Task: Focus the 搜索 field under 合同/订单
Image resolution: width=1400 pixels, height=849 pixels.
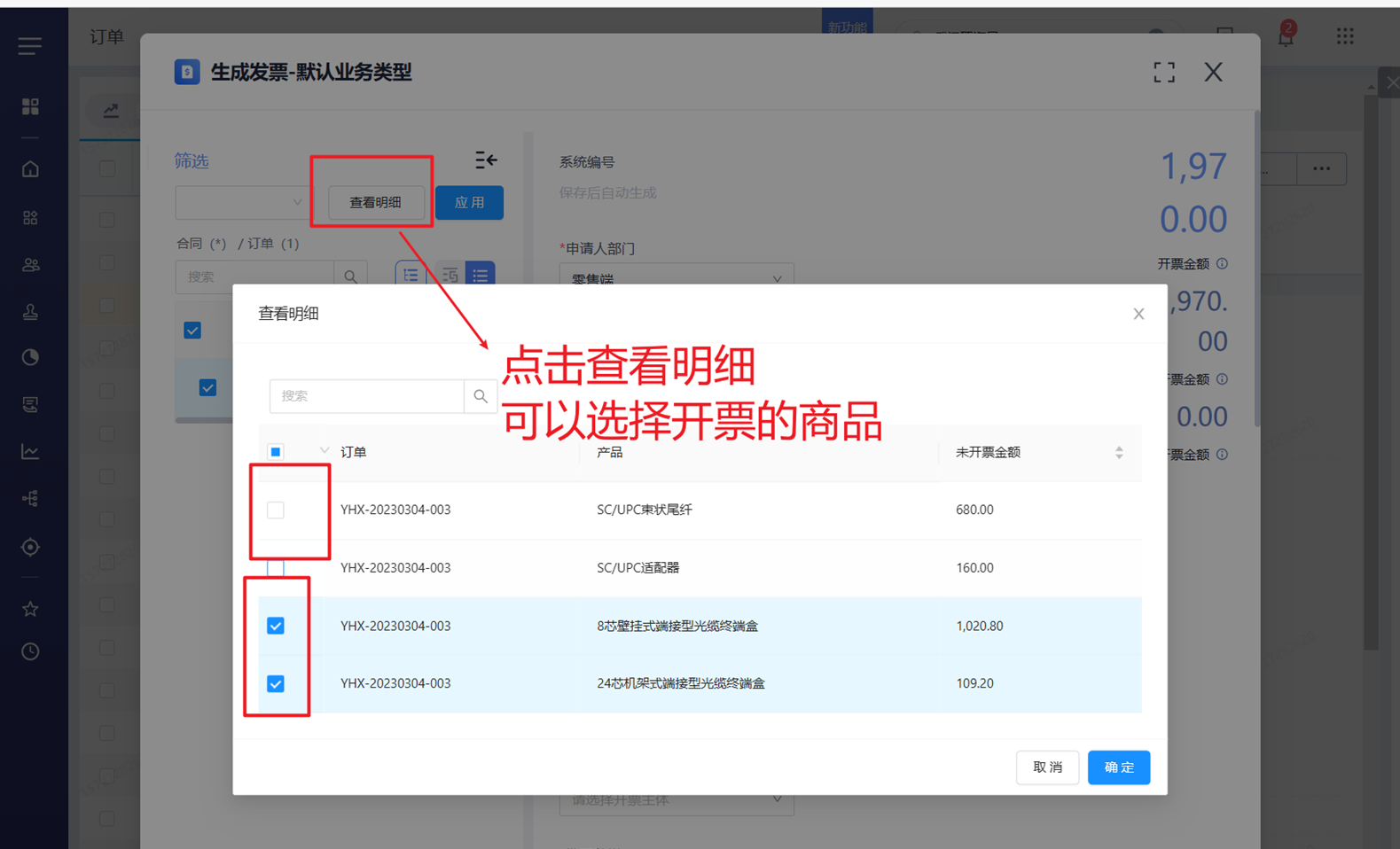Action: [255, 277]
